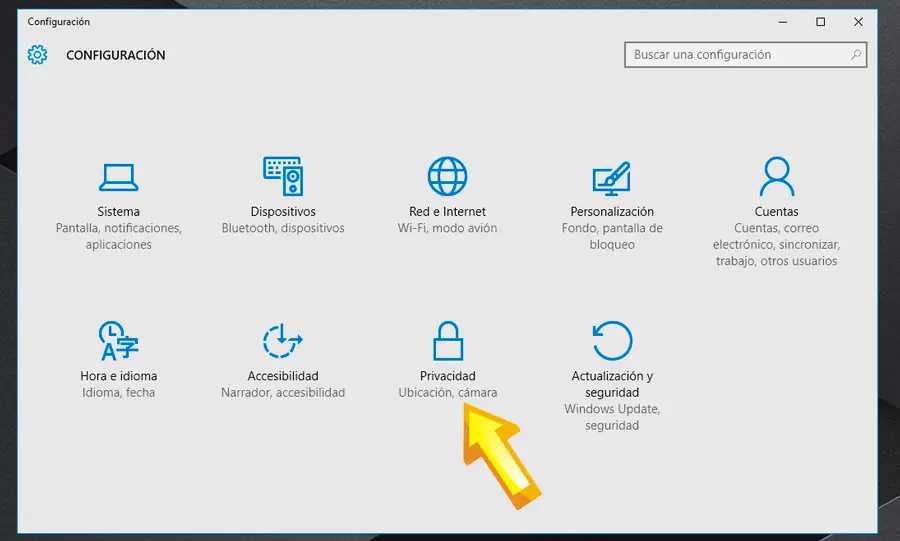Click the Privacidad label
The width and height of the screenshot is (900, 541).
(448, 376)
